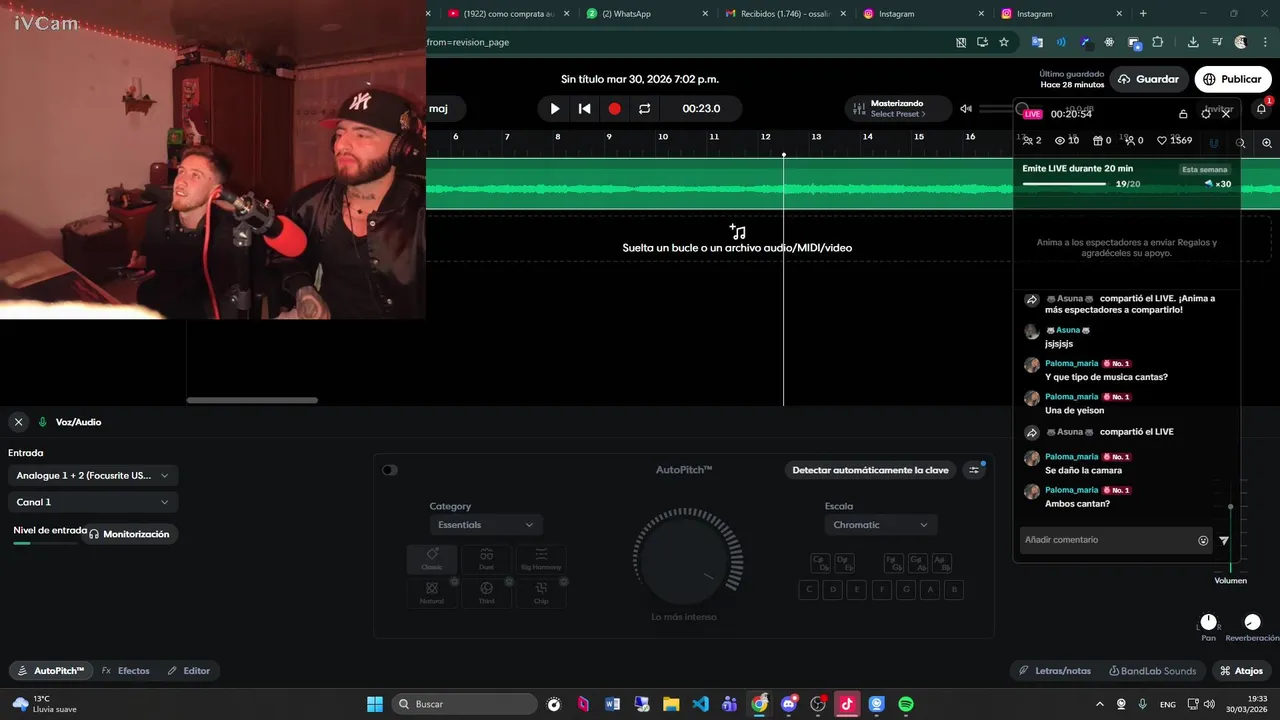1280x720 pixels.
Task: View LIVE viewers count icon
Action: (1060, 141)
